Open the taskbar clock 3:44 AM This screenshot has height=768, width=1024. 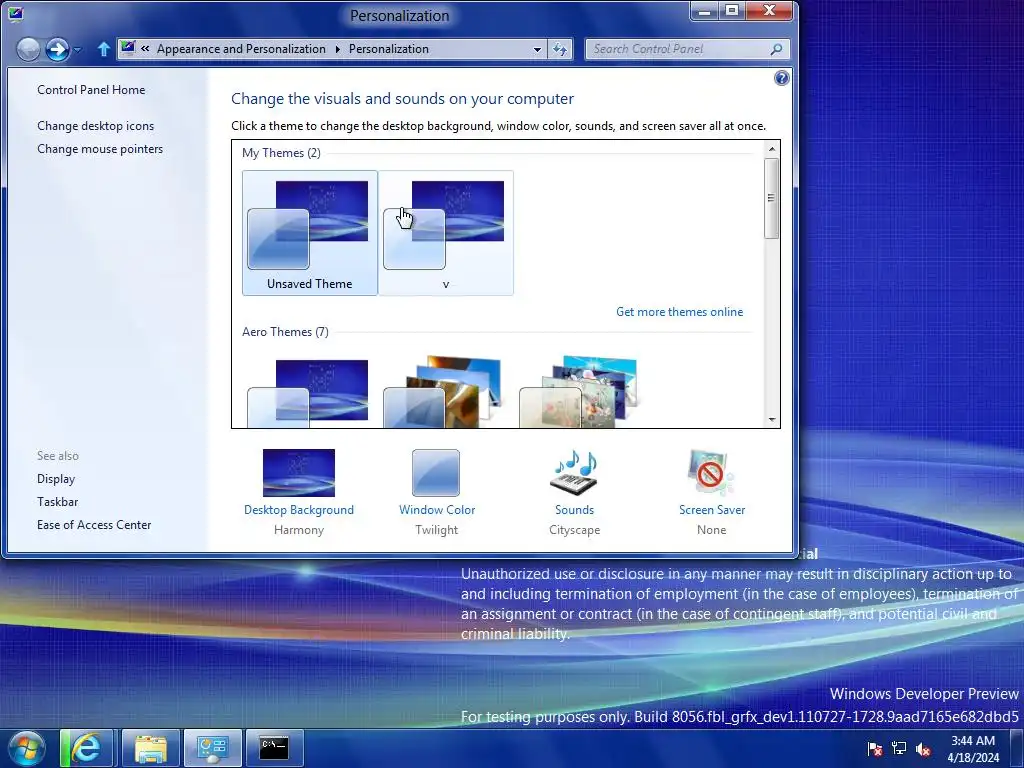click(973, 749)
